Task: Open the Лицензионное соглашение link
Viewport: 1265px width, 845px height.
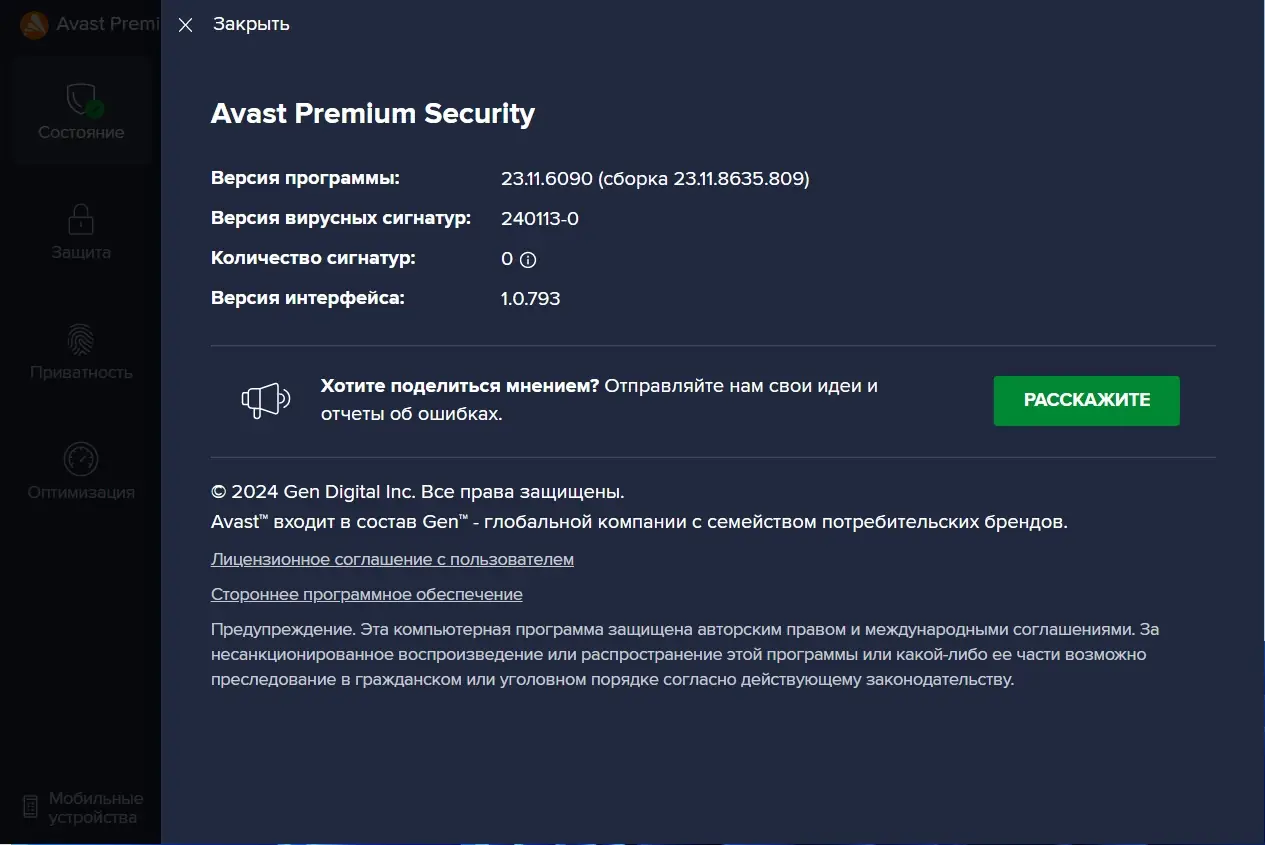Action: [x=392, y=559]
